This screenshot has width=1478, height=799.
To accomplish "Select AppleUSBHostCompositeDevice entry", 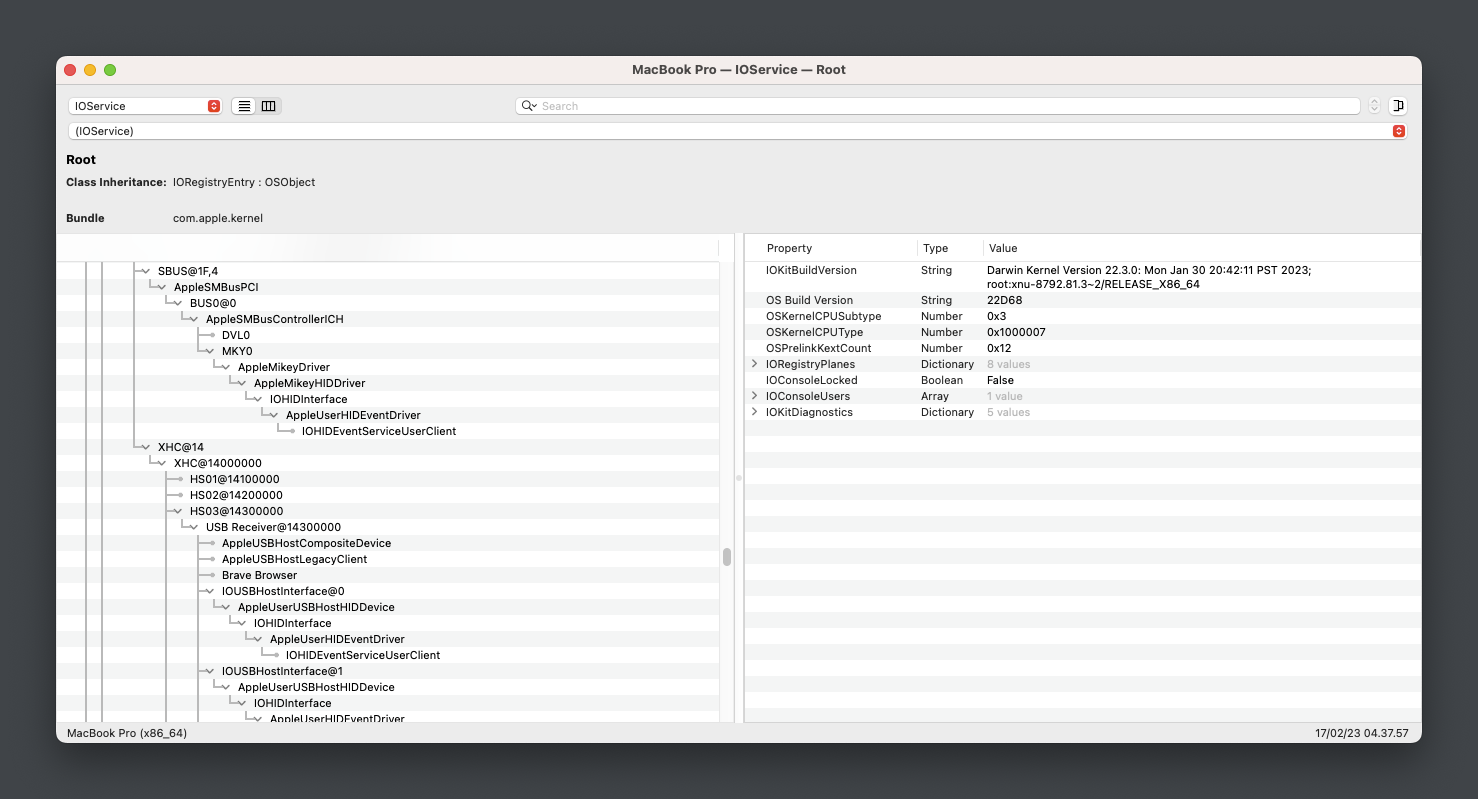I will [306, 543].
